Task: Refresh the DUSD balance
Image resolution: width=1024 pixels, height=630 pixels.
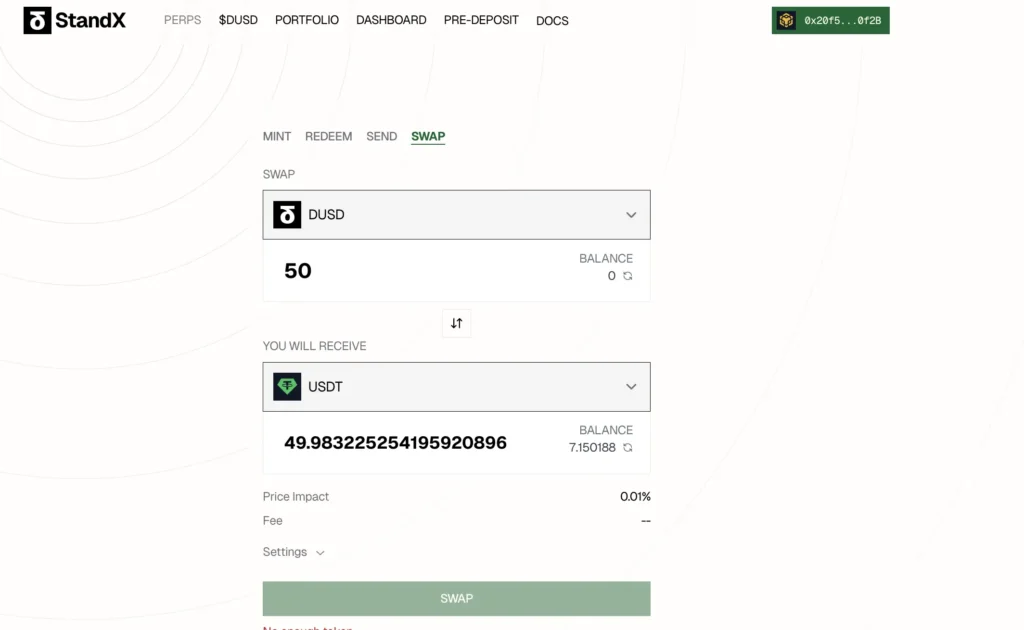Action: pyautogui.click(x=628, y=276)
